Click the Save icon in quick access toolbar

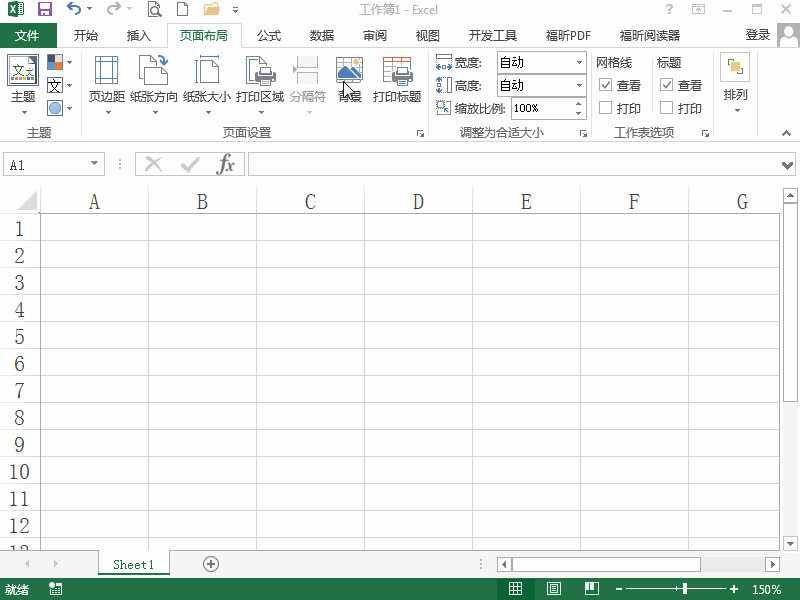[45, 9]
